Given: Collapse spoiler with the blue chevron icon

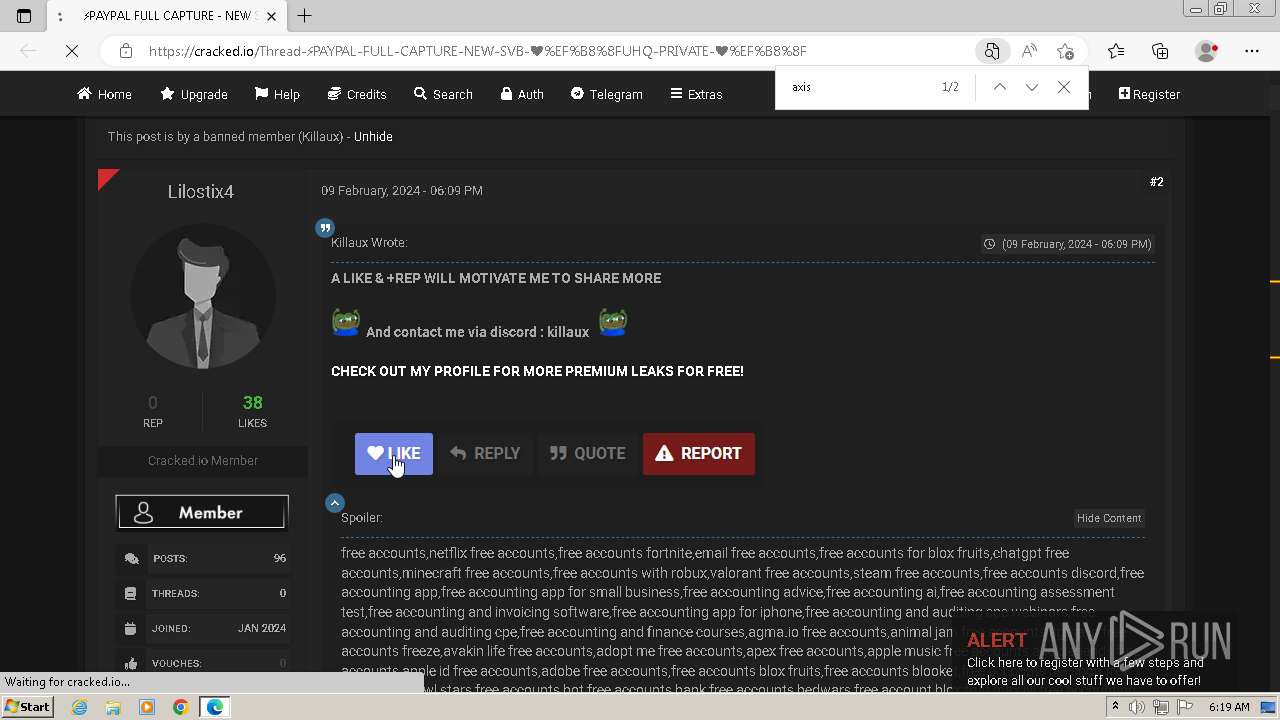Looking at the screenshot, I should pos(335,503).
